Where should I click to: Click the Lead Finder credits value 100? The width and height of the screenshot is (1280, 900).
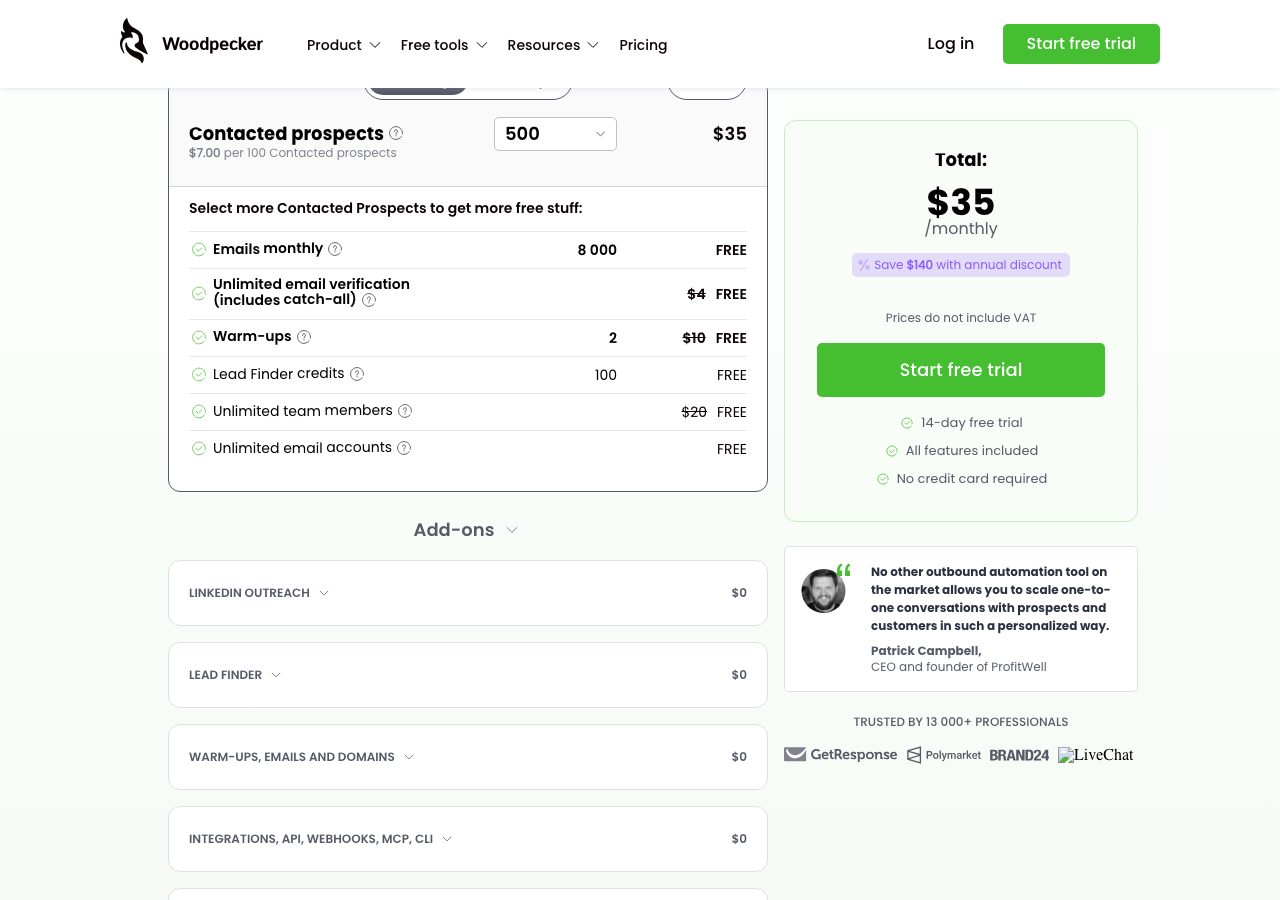[x=606, y=375]
